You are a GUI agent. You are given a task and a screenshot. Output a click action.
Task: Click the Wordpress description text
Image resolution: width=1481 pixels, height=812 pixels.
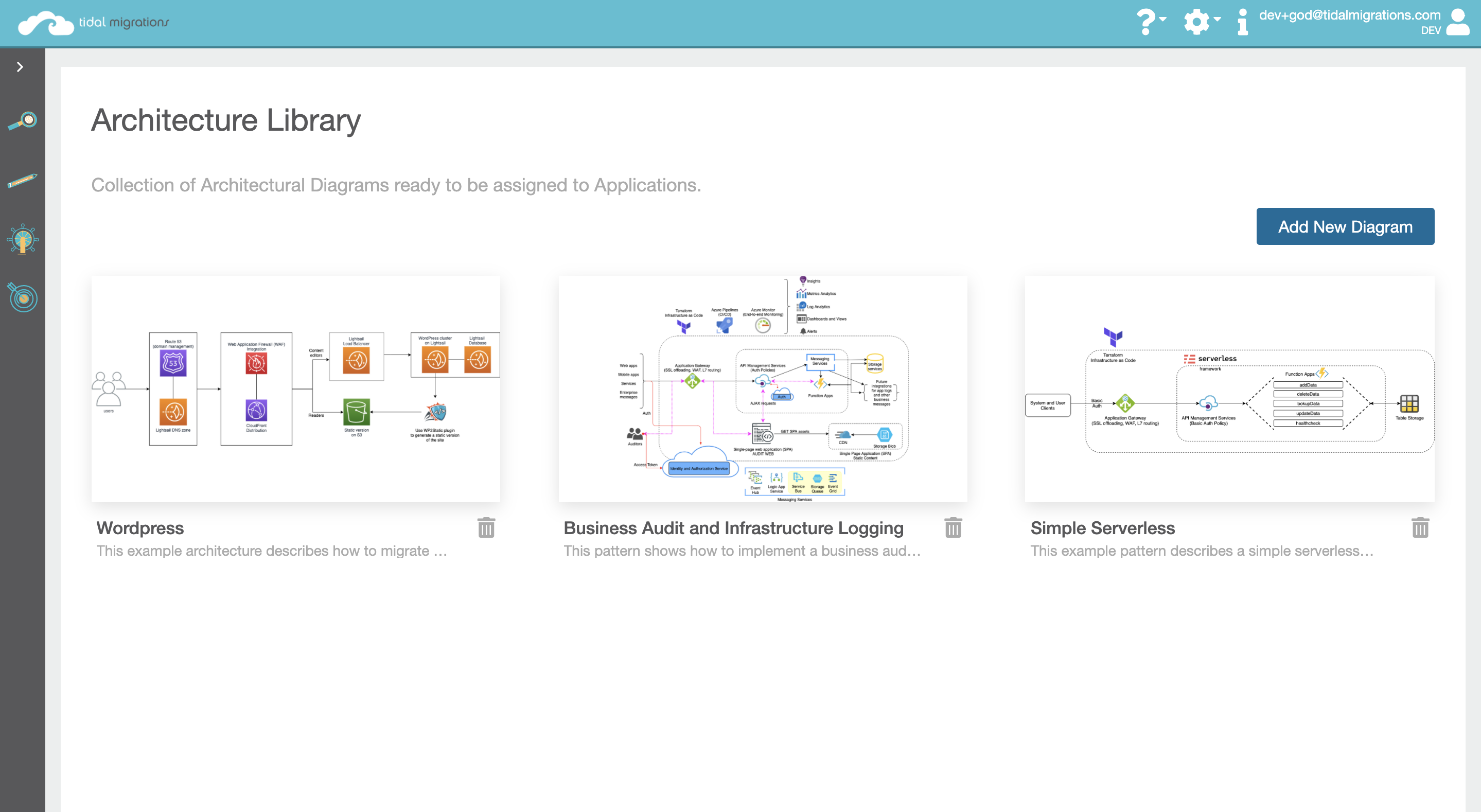click(272, 551)
